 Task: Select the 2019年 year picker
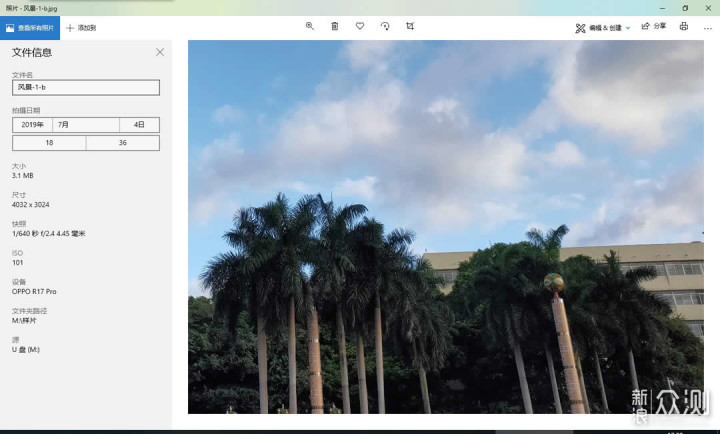point(34,125)
